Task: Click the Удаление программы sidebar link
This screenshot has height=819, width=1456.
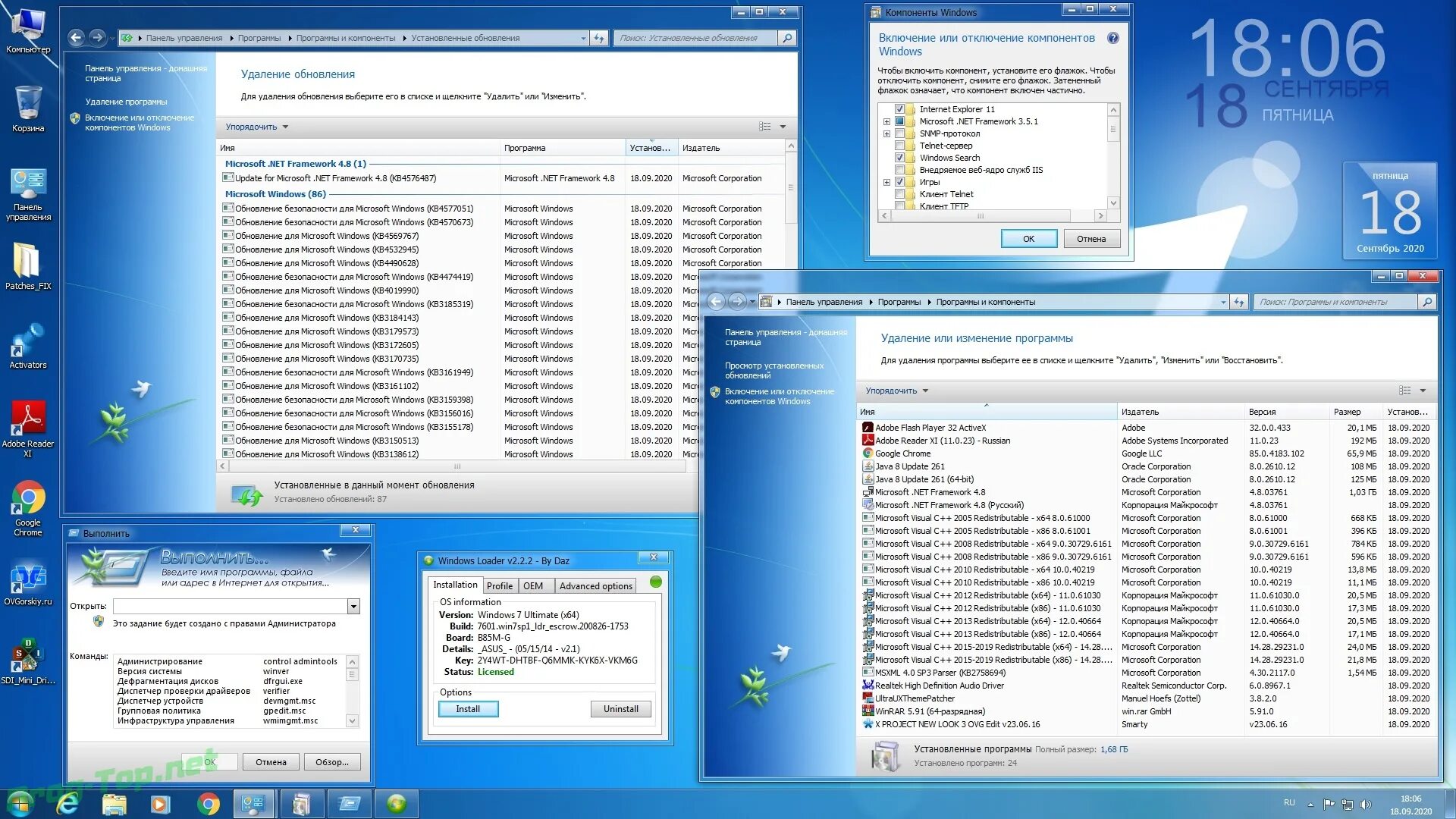Action: click(126, 102)
